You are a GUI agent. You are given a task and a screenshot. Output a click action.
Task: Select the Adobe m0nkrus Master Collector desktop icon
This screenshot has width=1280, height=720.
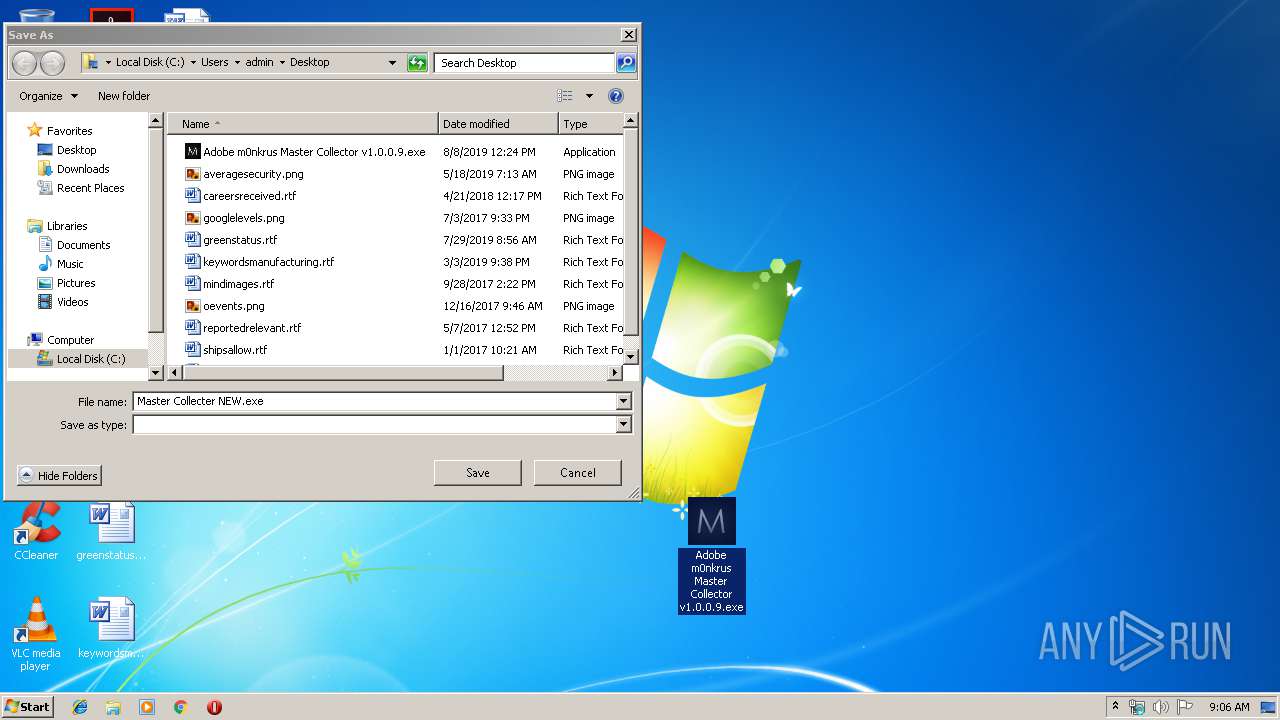point(711,556)
